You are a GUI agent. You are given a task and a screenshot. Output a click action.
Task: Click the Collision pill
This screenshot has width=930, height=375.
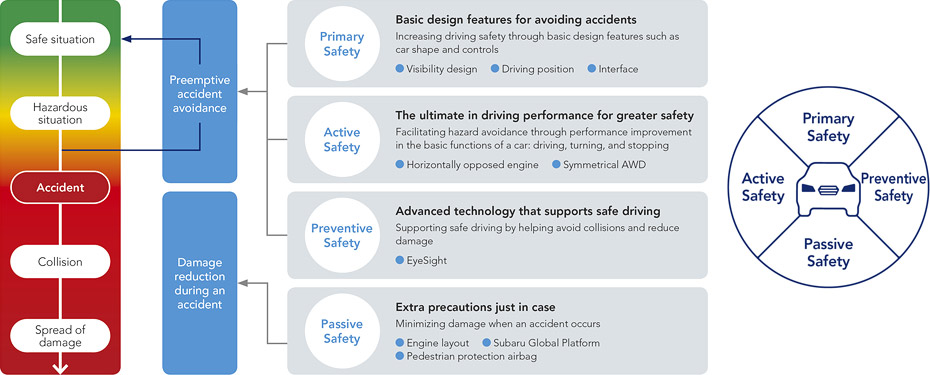coord(60,262)
